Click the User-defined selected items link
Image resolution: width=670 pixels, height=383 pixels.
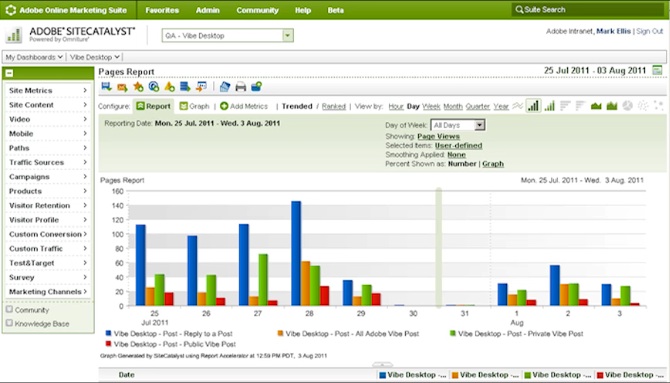pos(458,145)
